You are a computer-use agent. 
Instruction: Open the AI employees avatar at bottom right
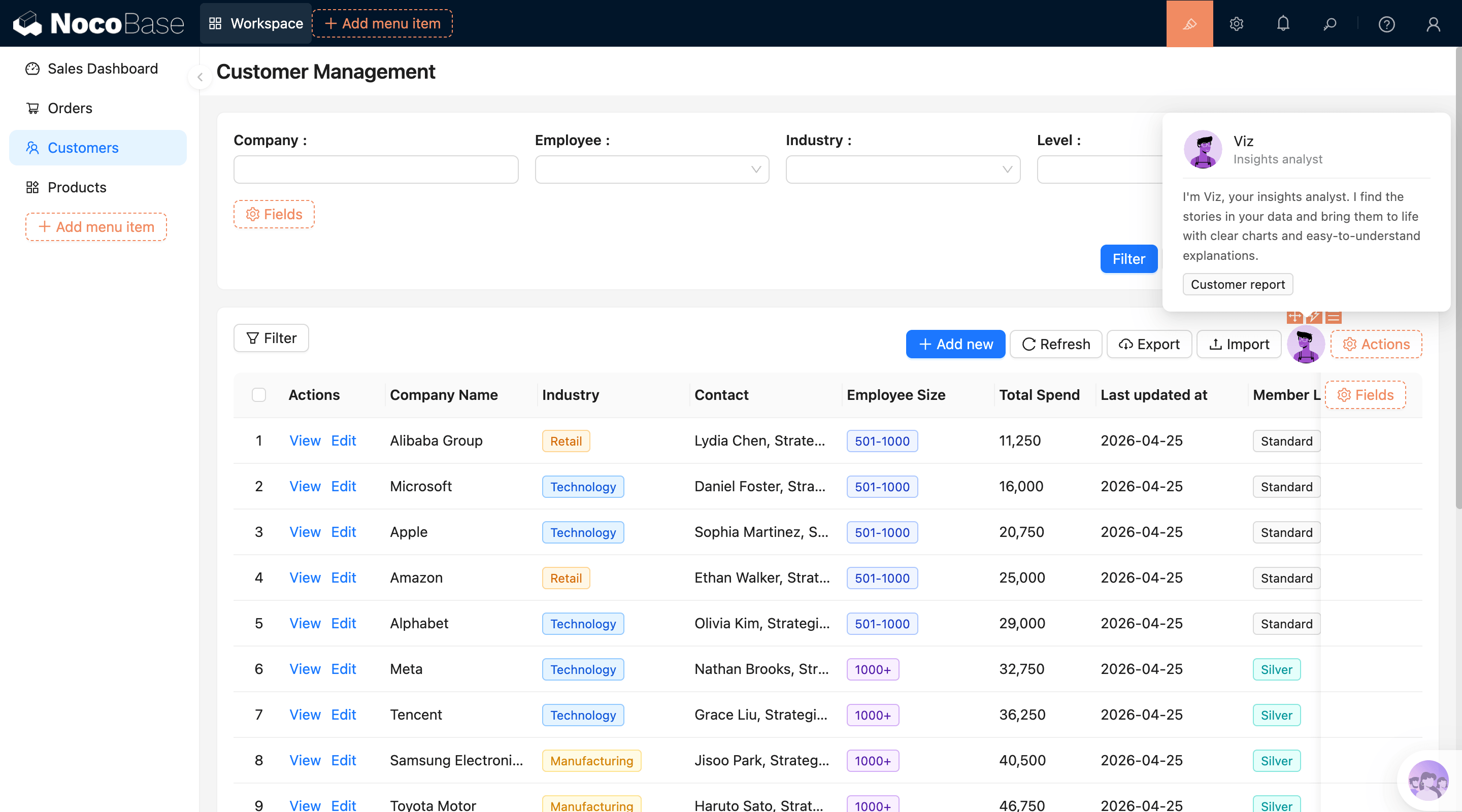point(1427,781)
